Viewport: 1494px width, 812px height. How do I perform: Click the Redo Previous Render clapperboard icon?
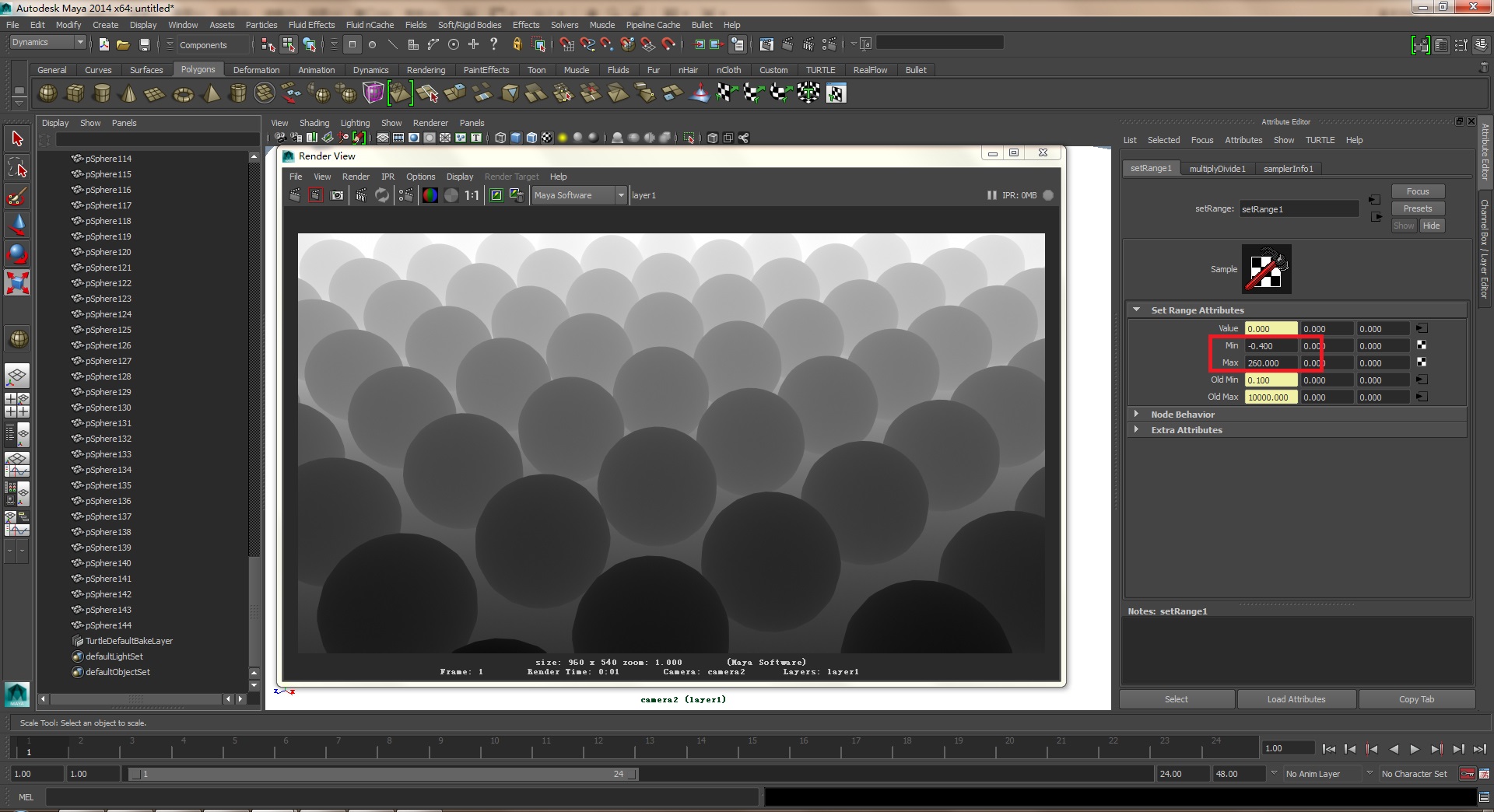(x=295, y=195)
